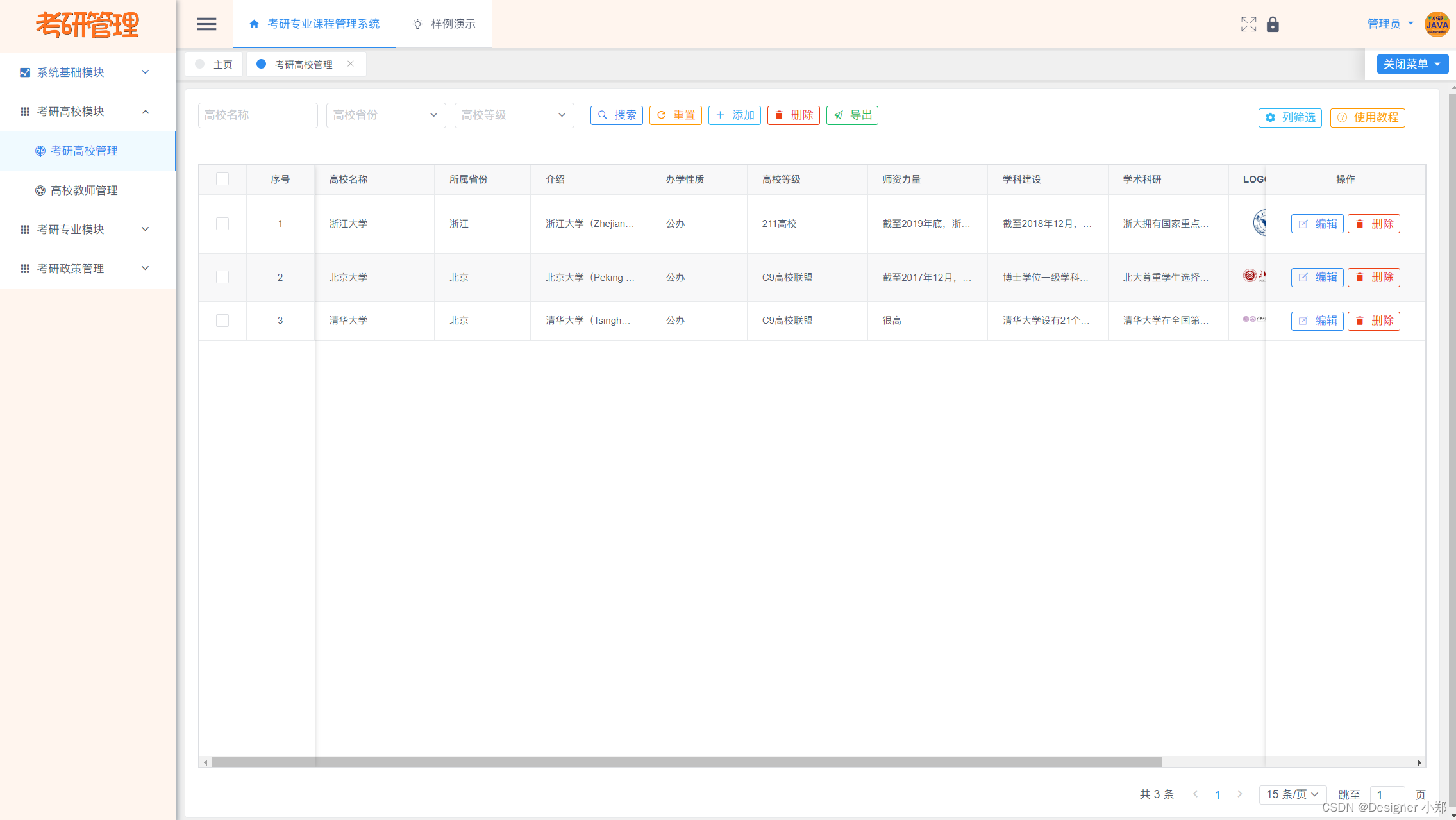
Task: Click the fullscreen expand icon
Action: coord(1248,24)
